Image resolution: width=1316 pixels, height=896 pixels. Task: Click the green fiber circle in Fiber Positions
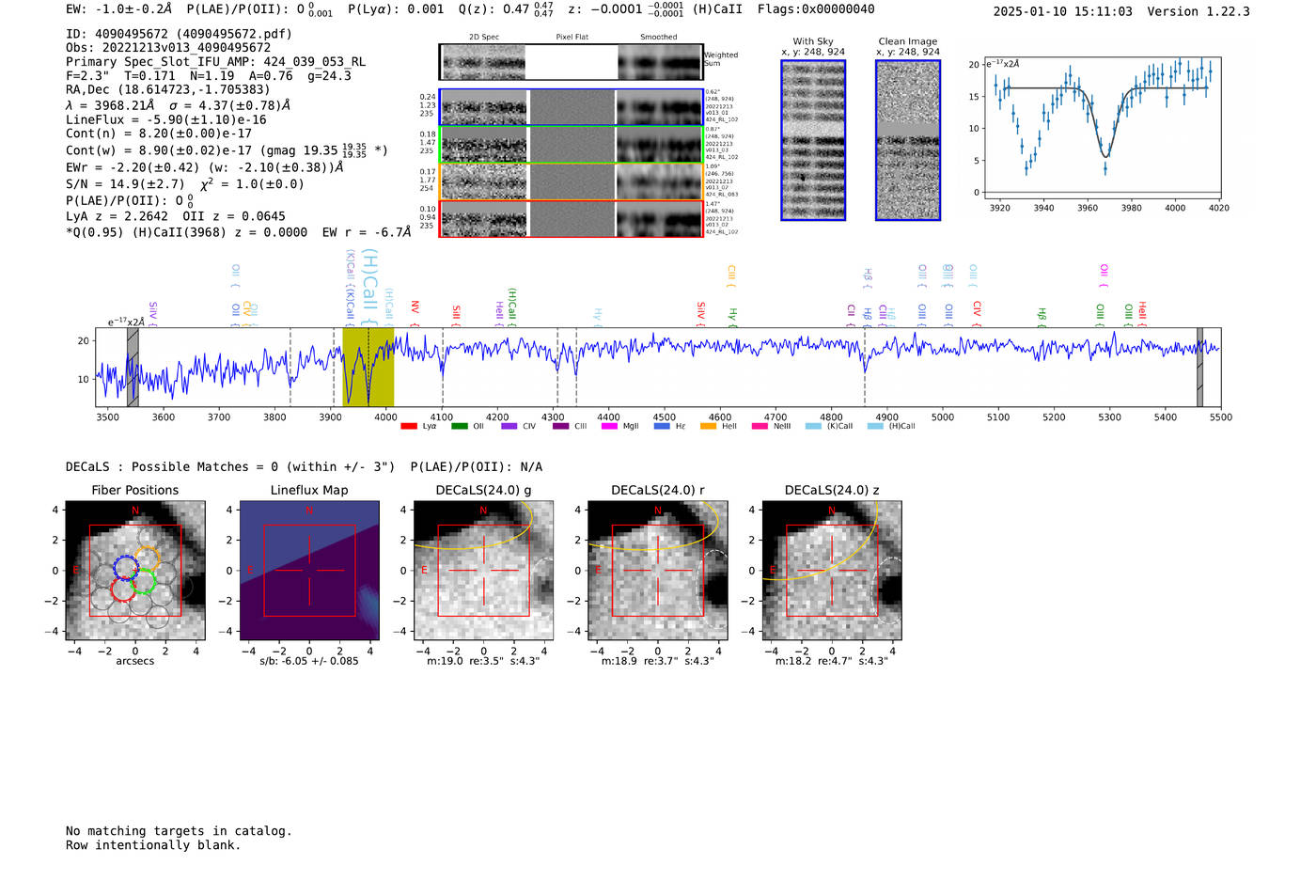[x=145, y=581]
